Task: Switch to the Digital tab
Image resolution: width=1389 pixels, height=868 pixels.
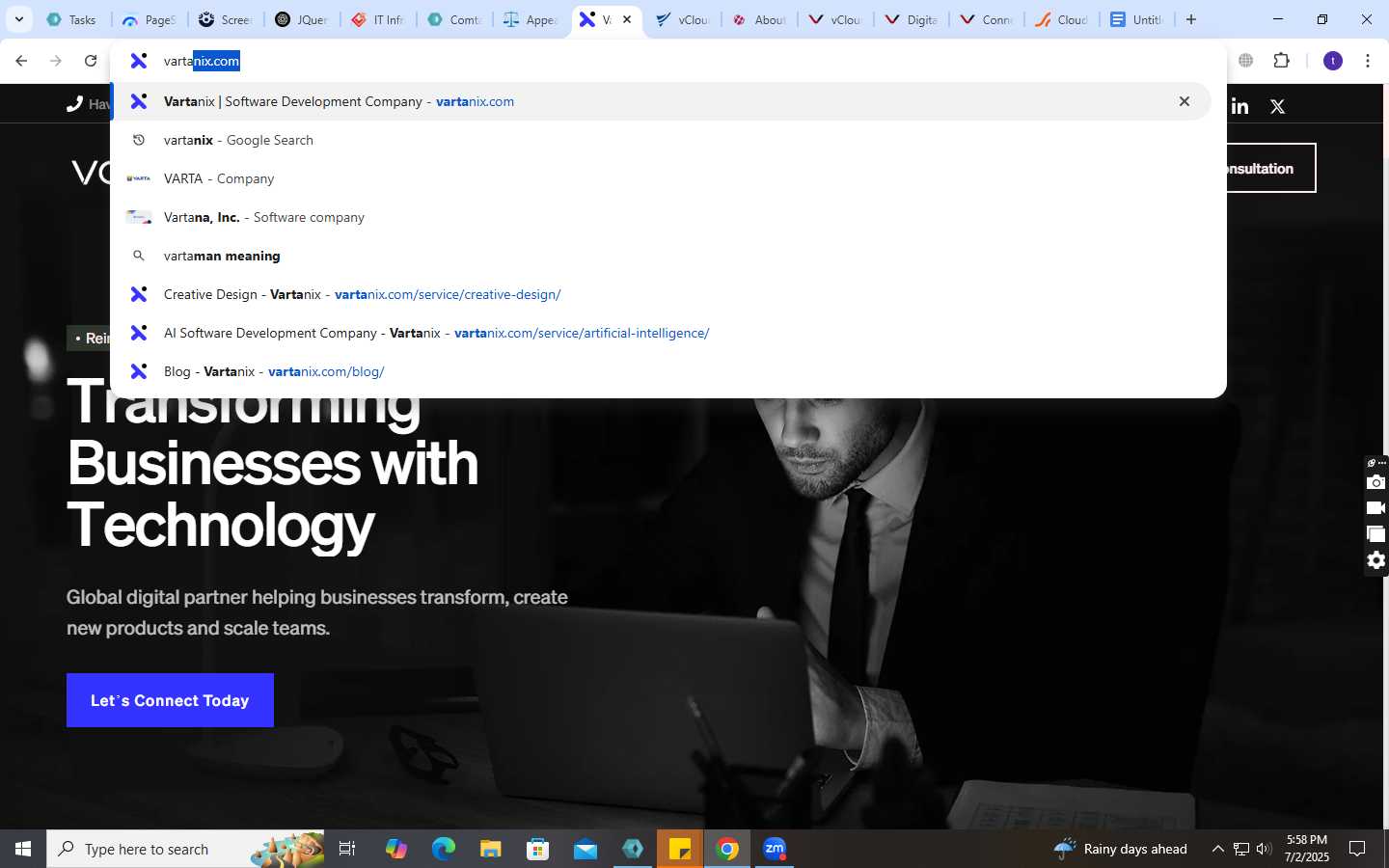Action: tap(912, 19)
